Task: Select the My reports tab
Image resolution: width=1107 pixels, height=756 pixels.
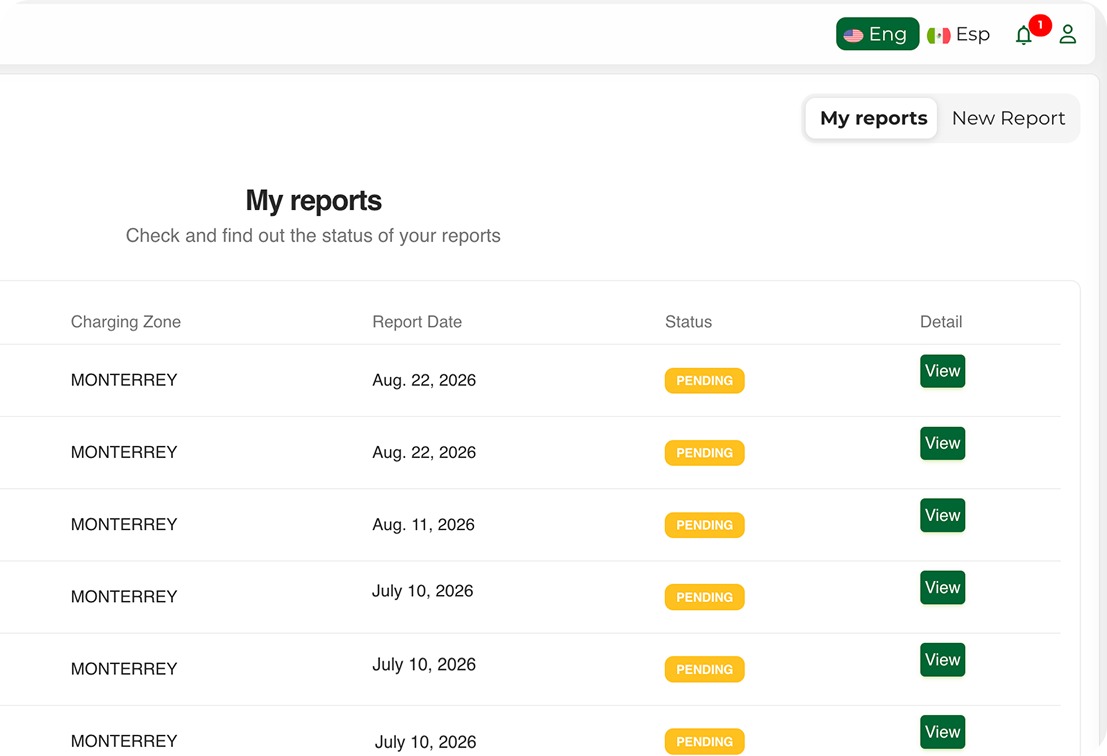Action: tap(871, 117)
